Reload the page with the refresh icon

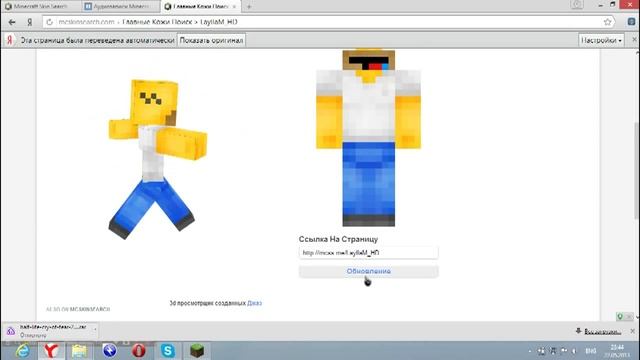pos(49,22)
